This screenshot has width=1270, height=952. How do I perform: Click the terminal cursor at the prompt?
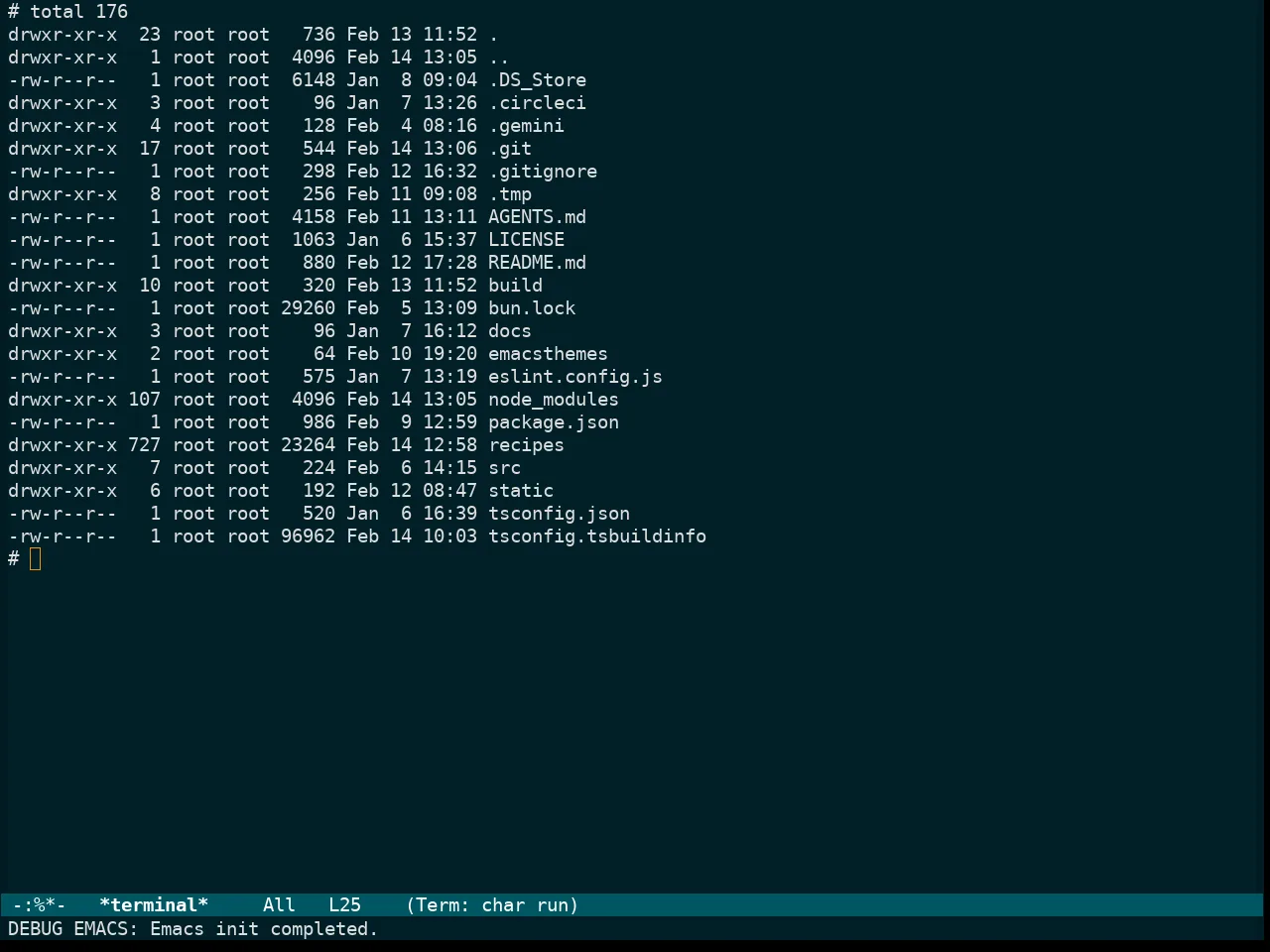point(36,559)
